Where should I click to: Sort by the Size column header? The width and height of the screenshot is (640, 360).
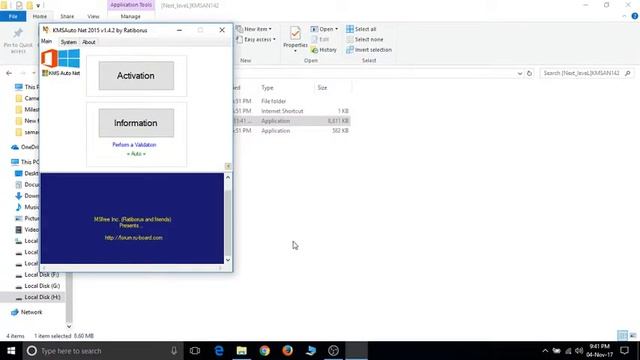pos(322,88)
